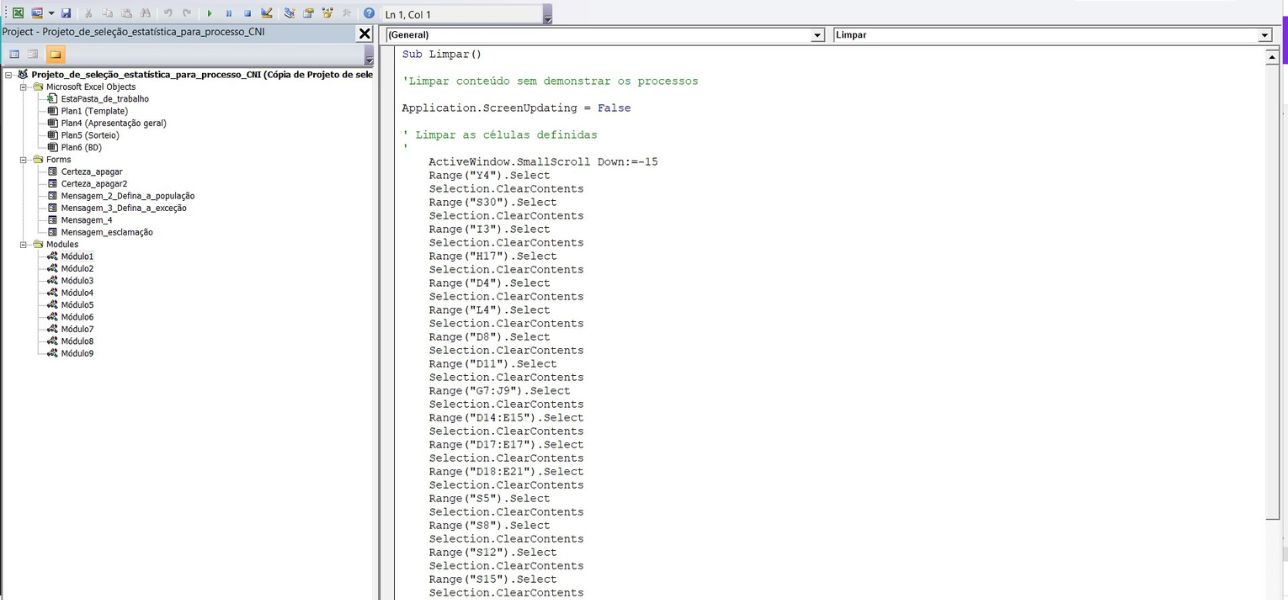The width and height of the screenshot is (1288, 600).
Task: Click the 'Sub Limpar()' code line
Action: 442,54
